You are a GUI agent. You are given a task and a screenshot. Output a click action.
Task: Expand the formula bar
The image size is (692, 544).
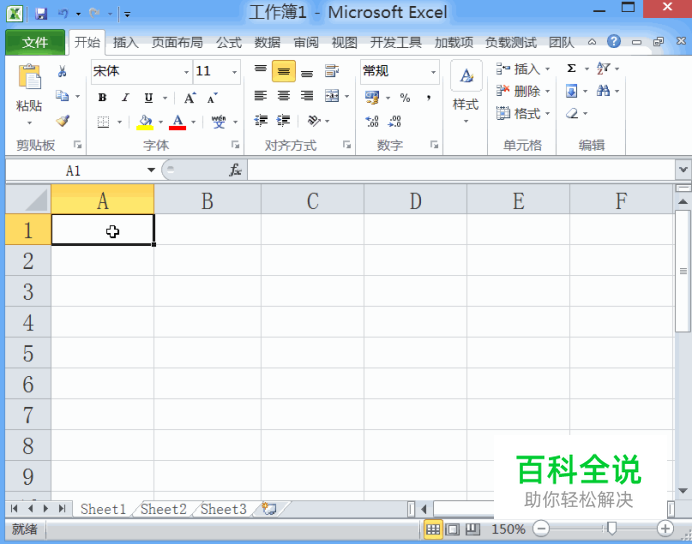coord(683,170)
